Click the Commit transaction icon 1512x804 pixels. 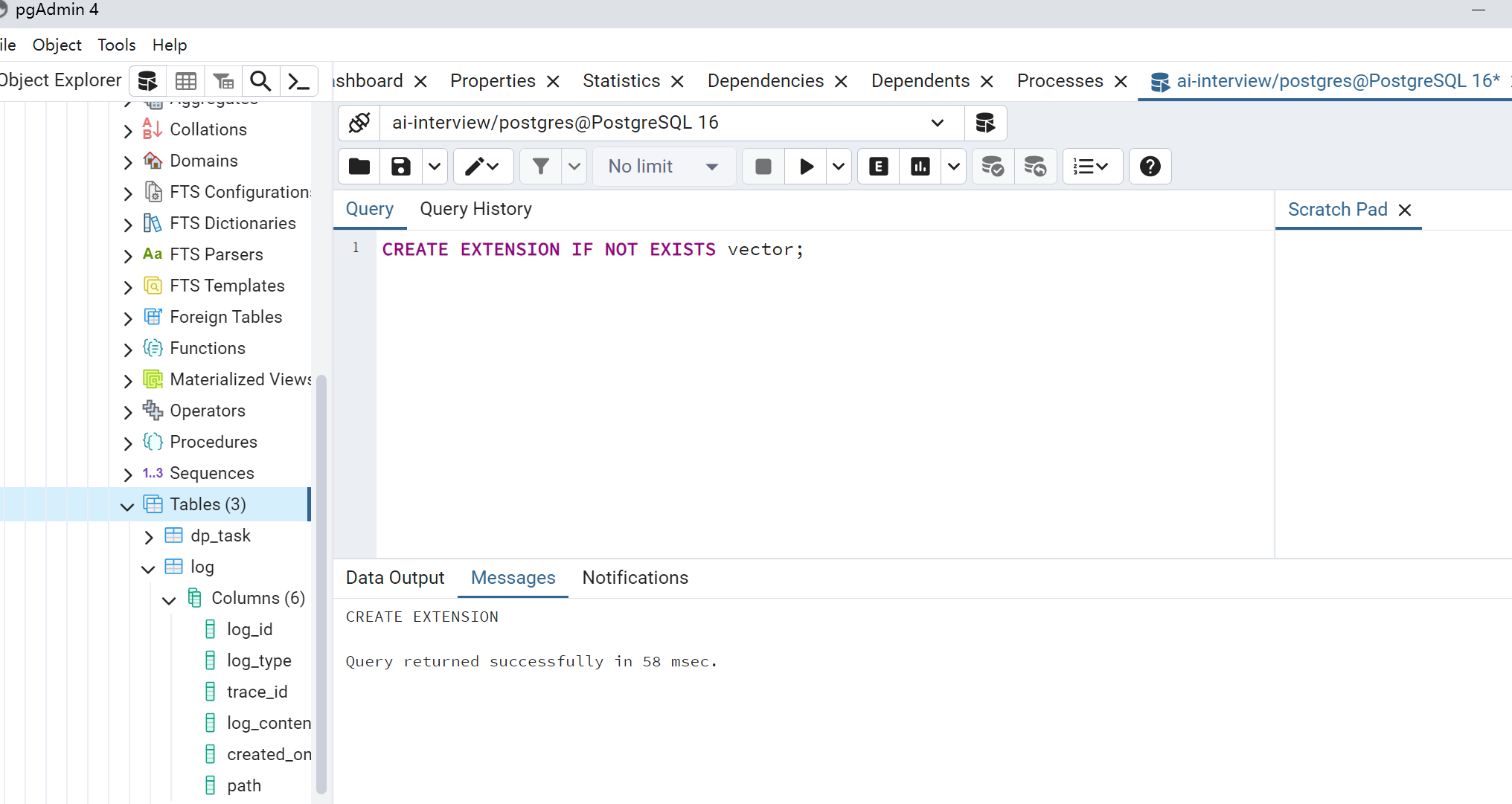coord(993,167)
